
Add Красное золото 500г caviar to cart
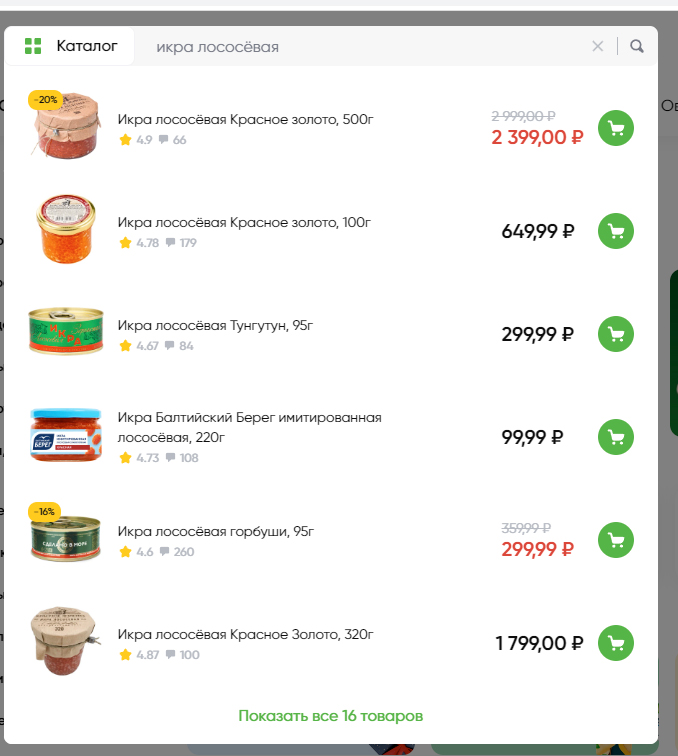pyautogui.click(x=616, y=128)
